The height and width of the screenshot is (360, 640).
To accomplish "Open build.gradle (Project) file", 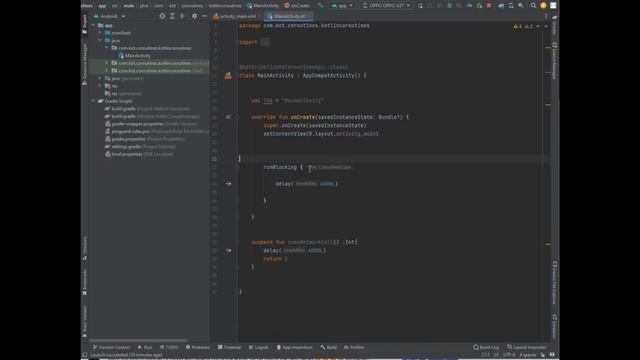I will [x=147, y=109].
